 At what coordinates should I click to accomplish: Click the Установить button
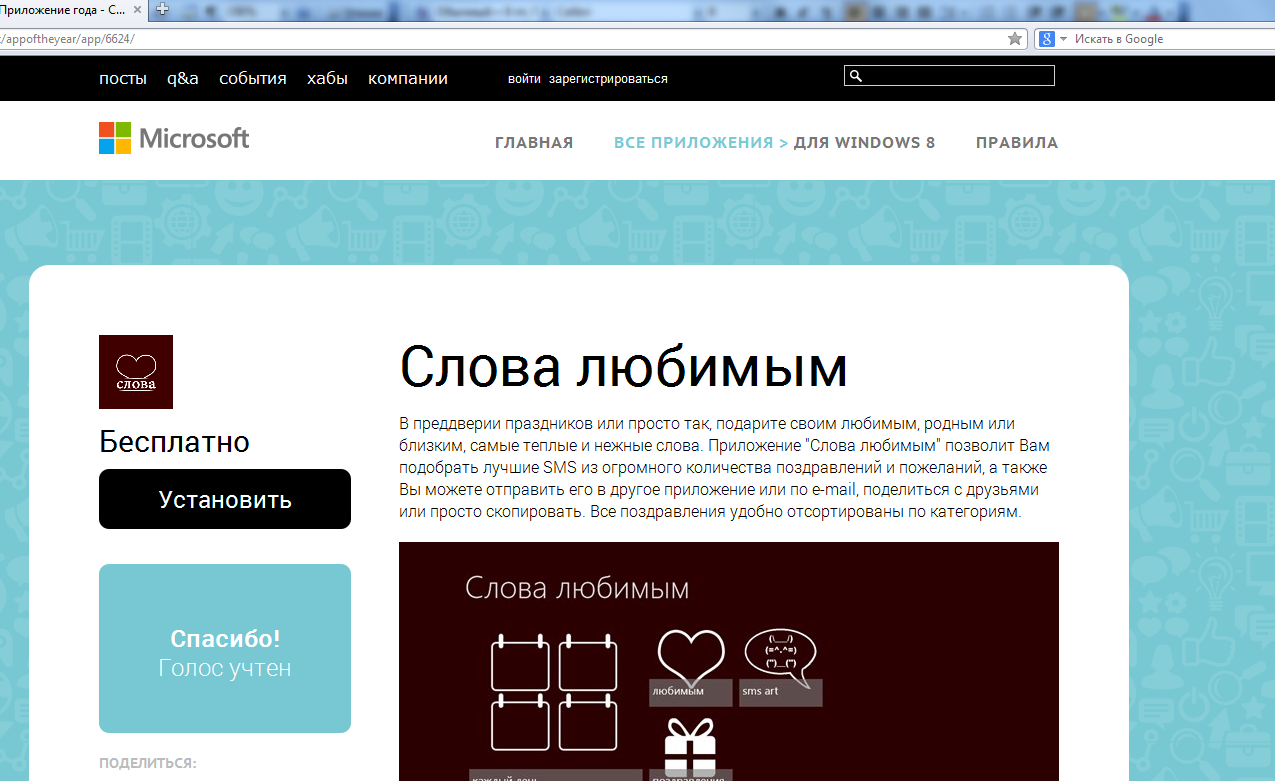point(225,499)
